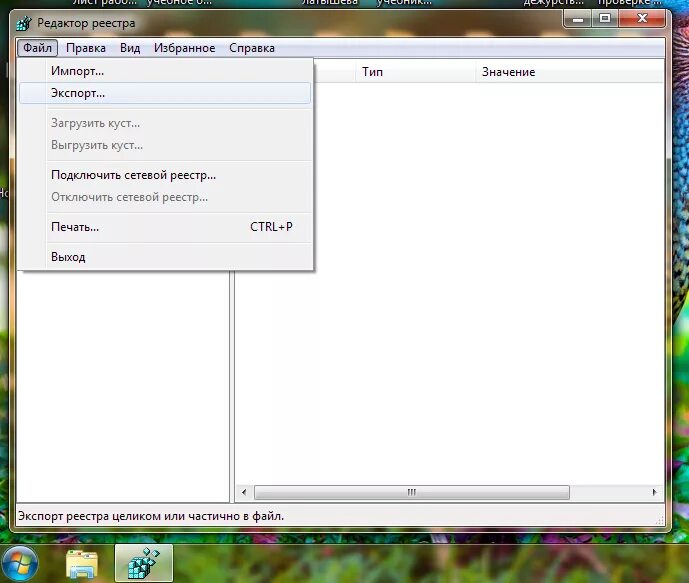Click the Тип column header
The width and height of the screenshot is (689, 583).
click(415, 72)
